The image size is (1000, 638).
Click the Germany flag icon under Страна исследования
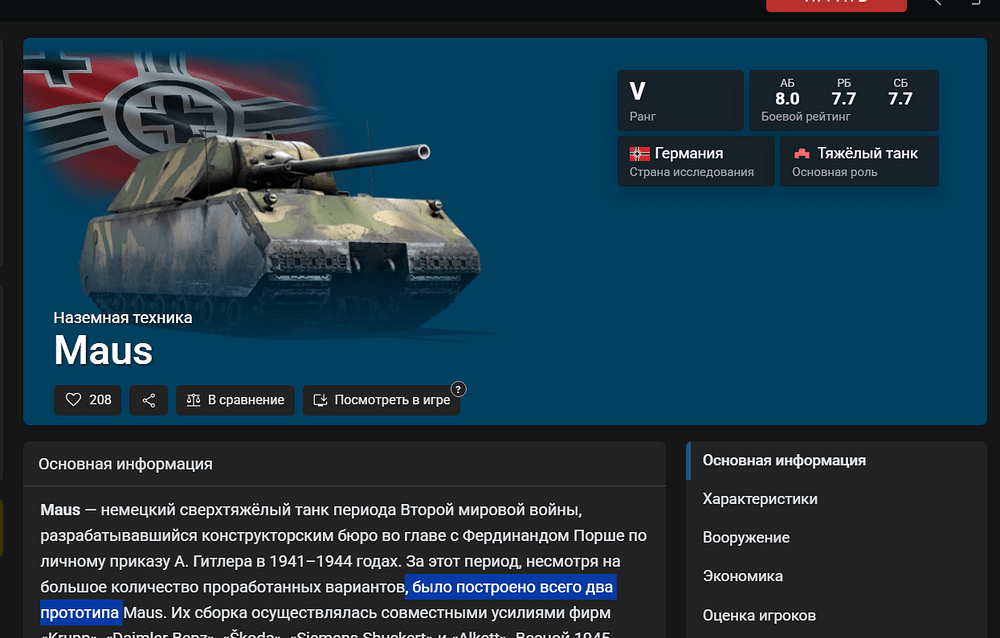pyautogui.click(x=639, y=154)
